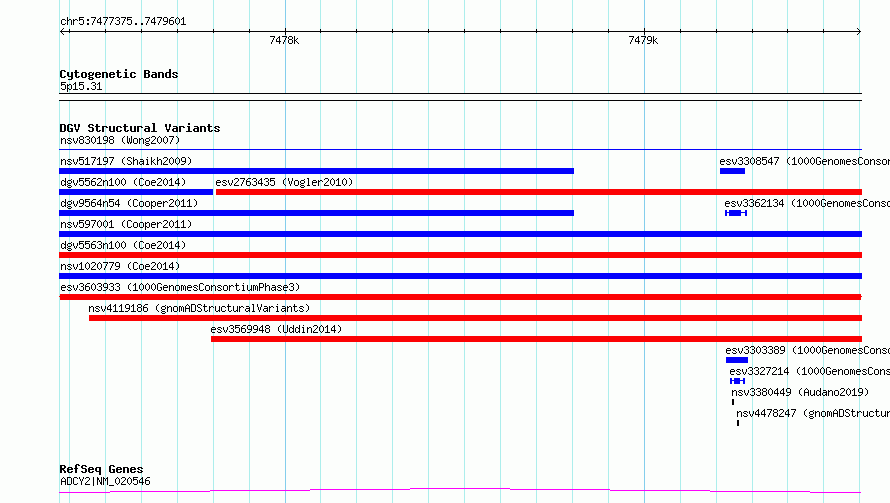Click the blue glyph under esv3362134
The height and width of the screenshot is (503, 890).
[736, 213]
